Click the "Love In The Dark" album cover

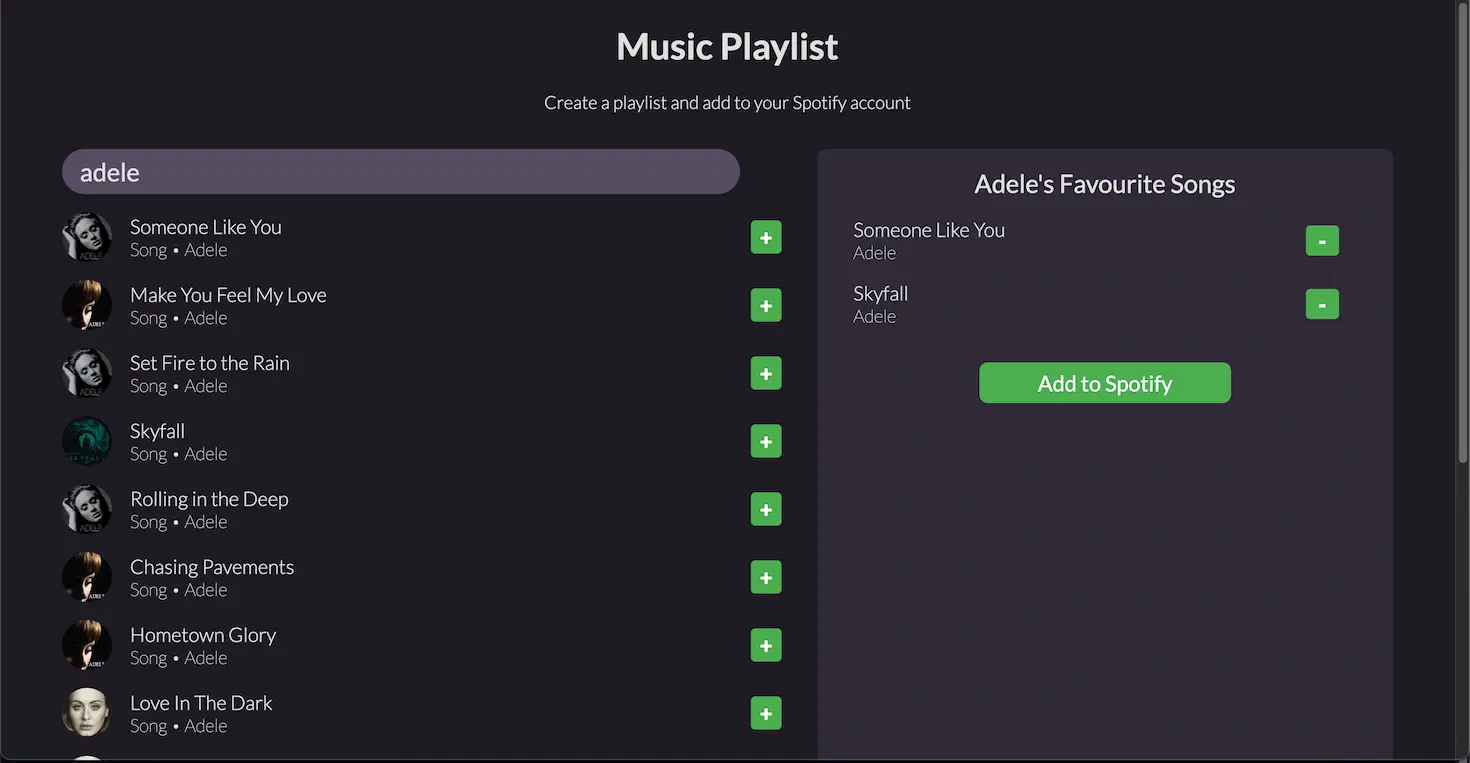87,713
